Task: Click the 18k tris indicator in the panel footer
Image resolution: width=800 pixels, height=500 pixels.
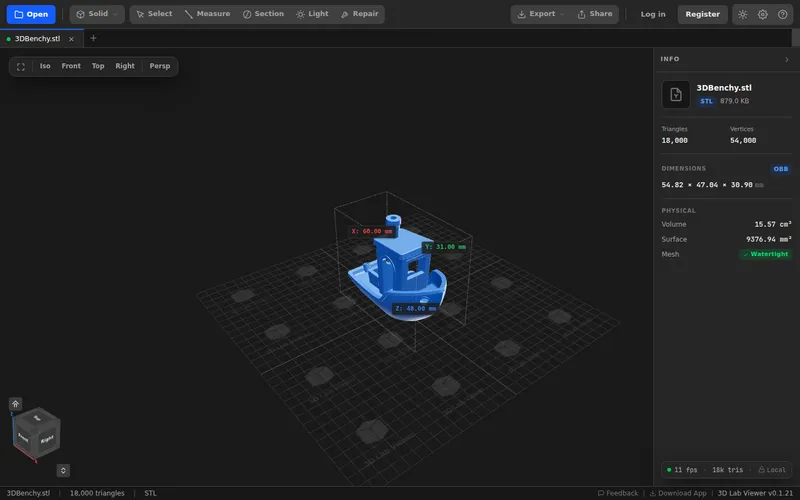Action: 728,470
